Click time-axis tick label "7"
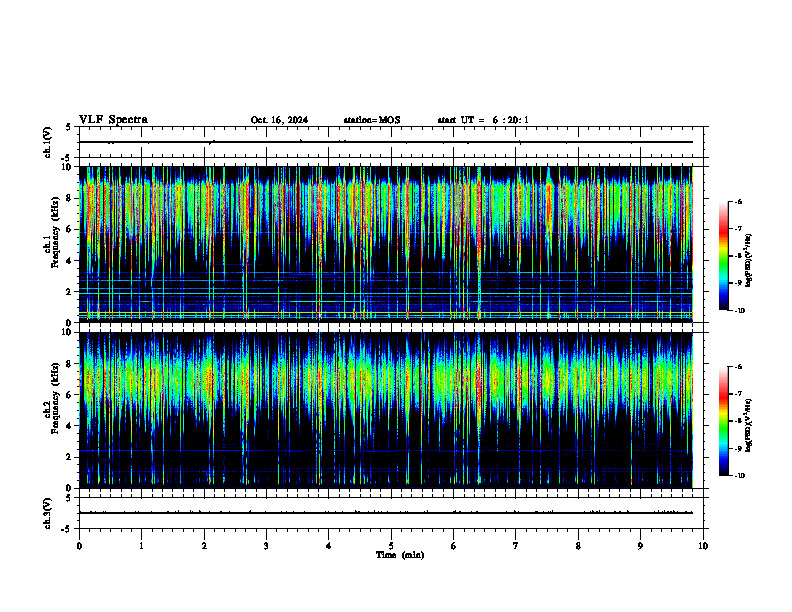792x612 pixels. pos(516,546)
